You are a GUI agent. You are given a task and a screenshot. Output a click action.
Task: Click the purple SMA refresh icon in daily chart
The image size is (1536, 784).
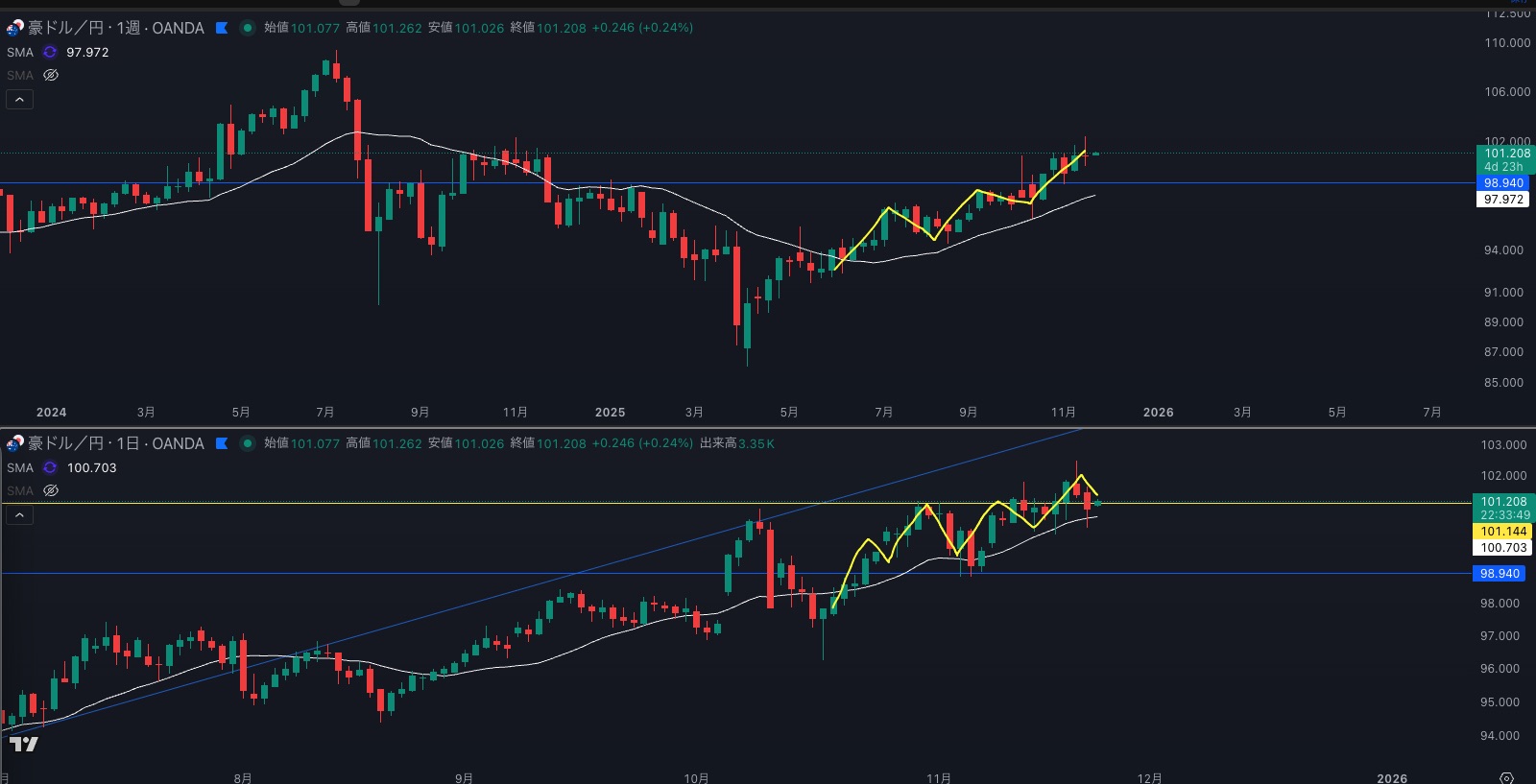[x=50, y=467]
